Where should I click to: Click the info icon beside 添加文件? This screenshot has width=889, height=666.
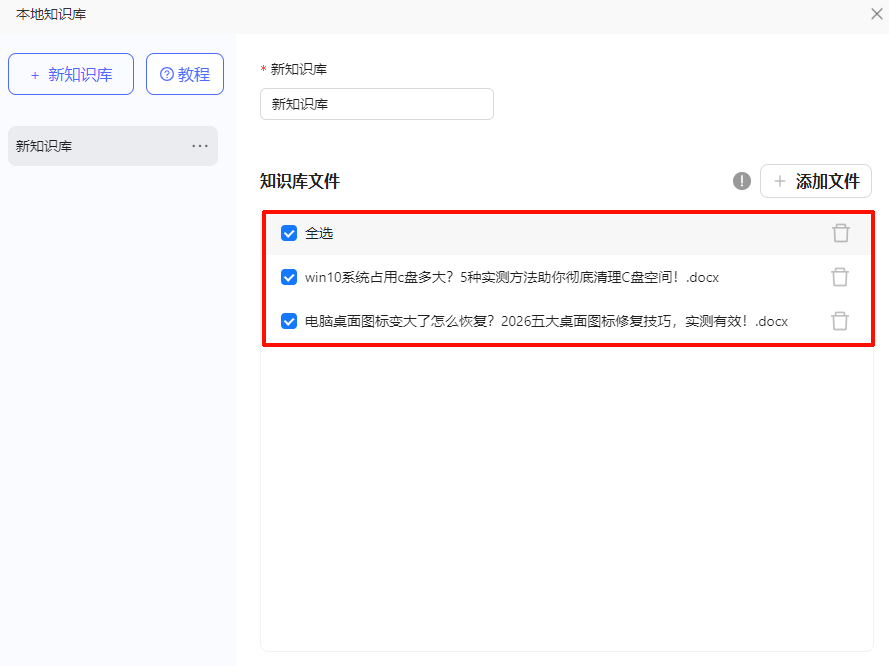tap(741, 181)
